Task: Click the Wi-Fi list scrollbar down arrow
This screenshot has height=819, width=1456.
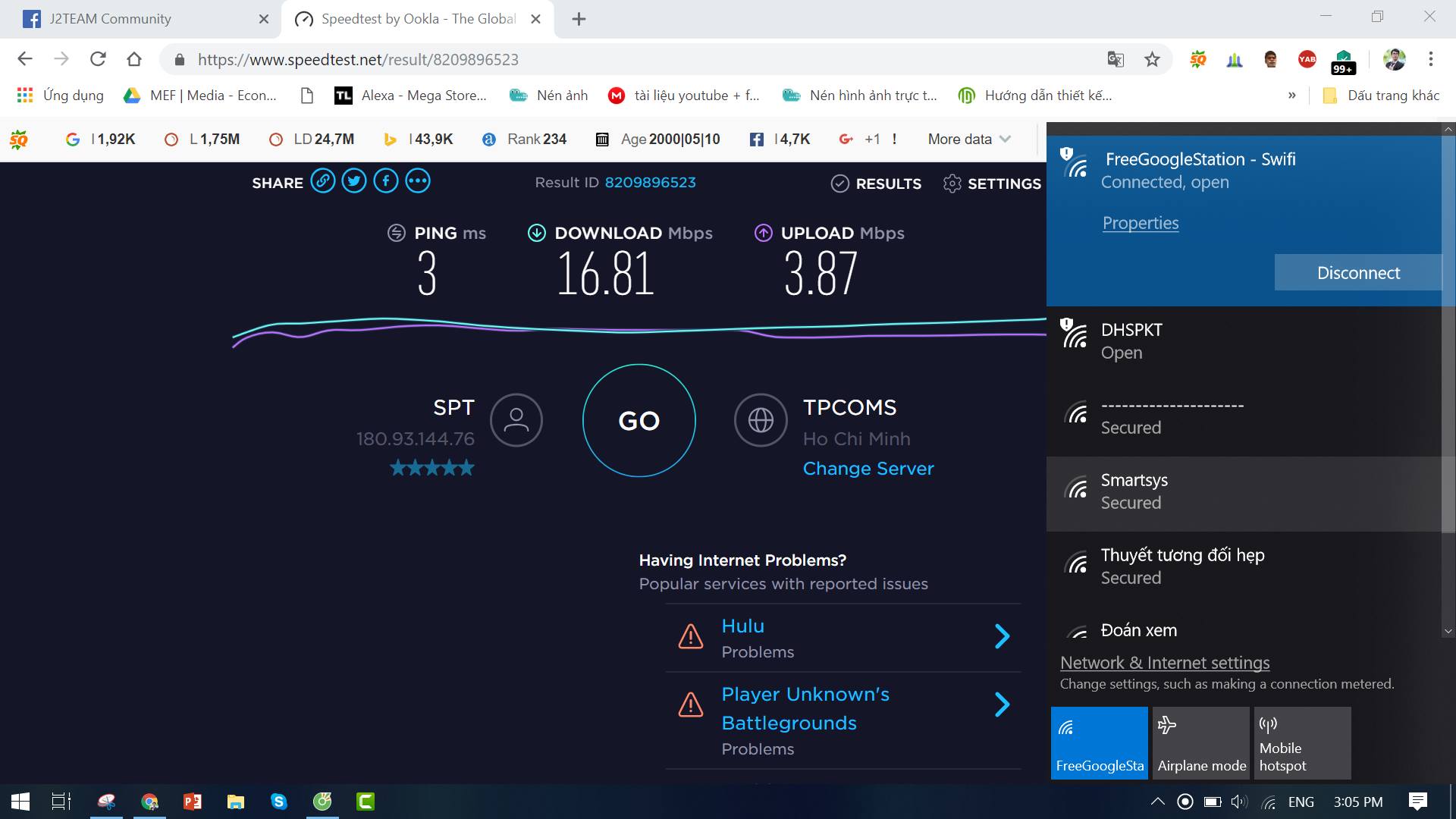Action: pyautogui.click(x=1448, y=631)
